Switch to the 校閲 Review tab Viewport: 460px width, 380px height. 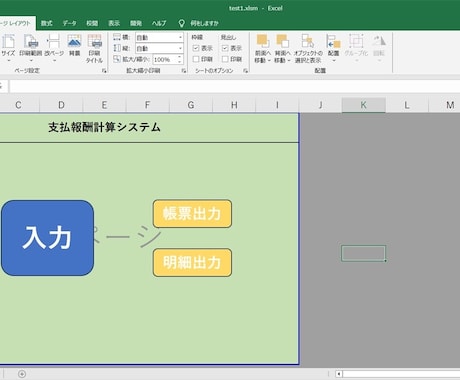(92, 23)
